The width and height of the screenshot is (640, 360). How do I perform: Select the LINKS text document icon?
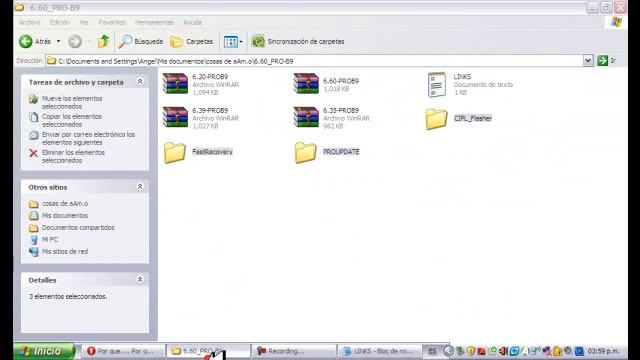[436, 84]
